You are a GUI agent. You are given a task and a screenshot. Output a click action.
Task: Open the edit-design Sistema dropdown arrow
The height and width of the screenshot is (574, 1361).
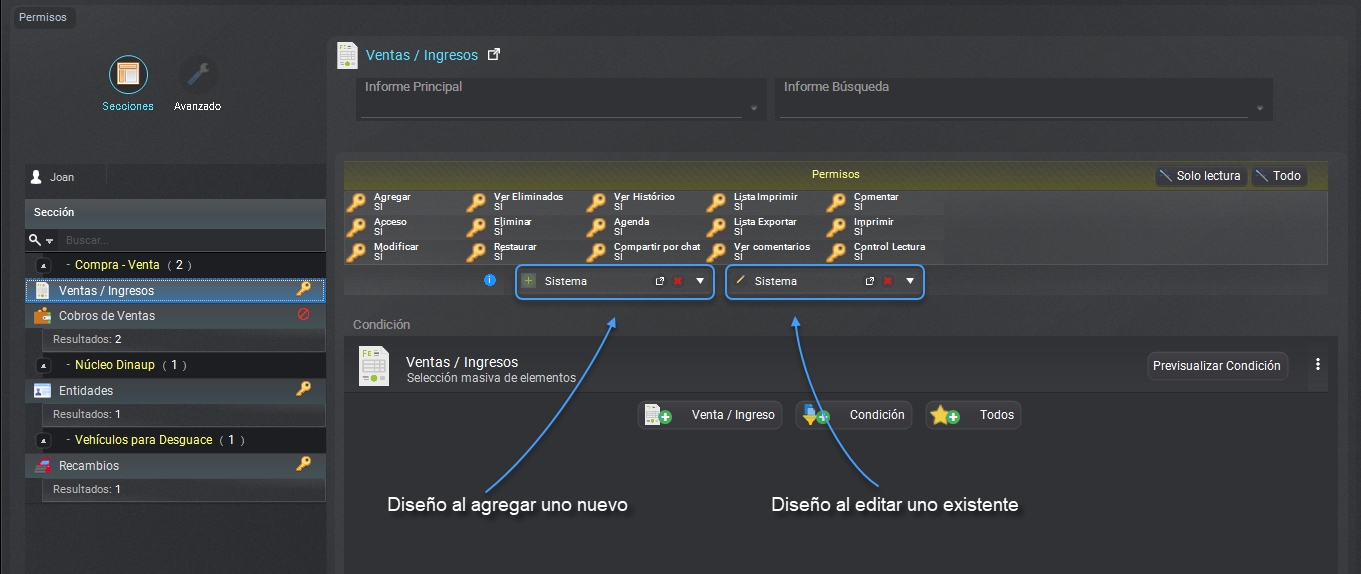910,282
